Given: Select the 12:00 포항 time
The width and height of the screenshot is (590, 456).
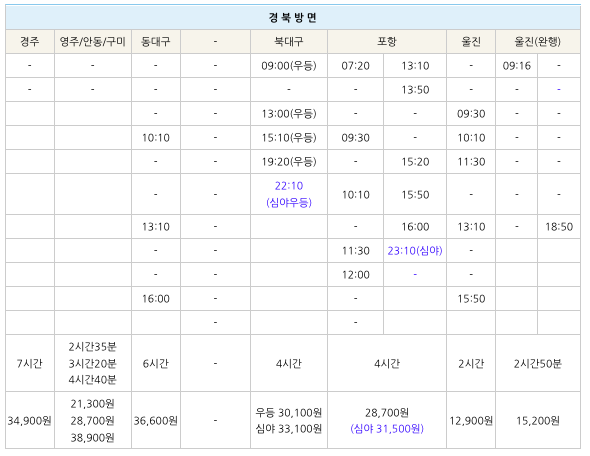Looking at the screenshot, I should (x=355, y=275).
